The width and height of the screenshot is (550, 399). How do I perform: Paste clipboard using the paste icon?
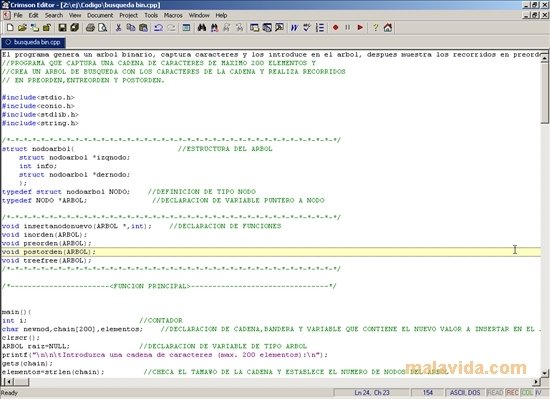click(x=143, y=27)
